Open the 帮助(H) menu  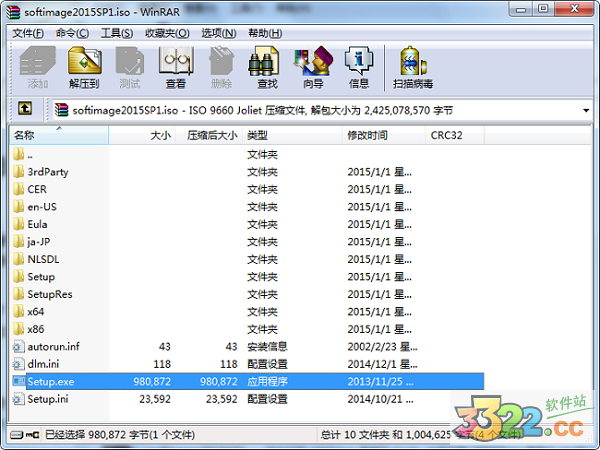coord(265,33)
